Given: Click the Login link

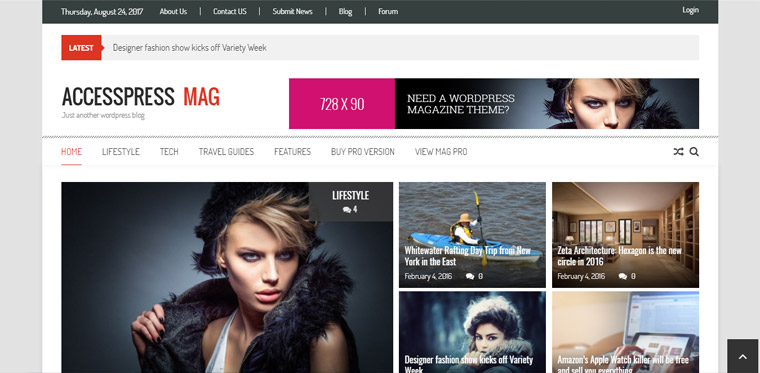Looking at the screenshot, I should click(x=690, y=10).
